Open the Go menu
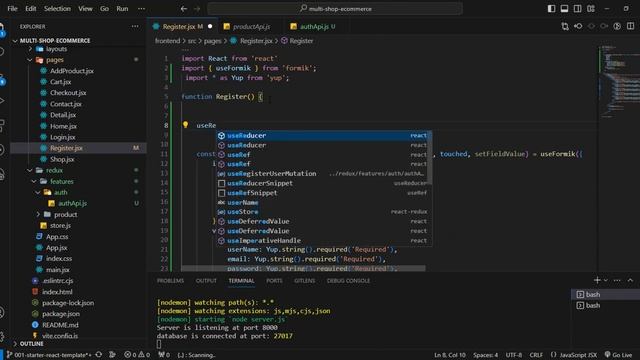Viewport: 640px width, 360px height. pos(104,9)
